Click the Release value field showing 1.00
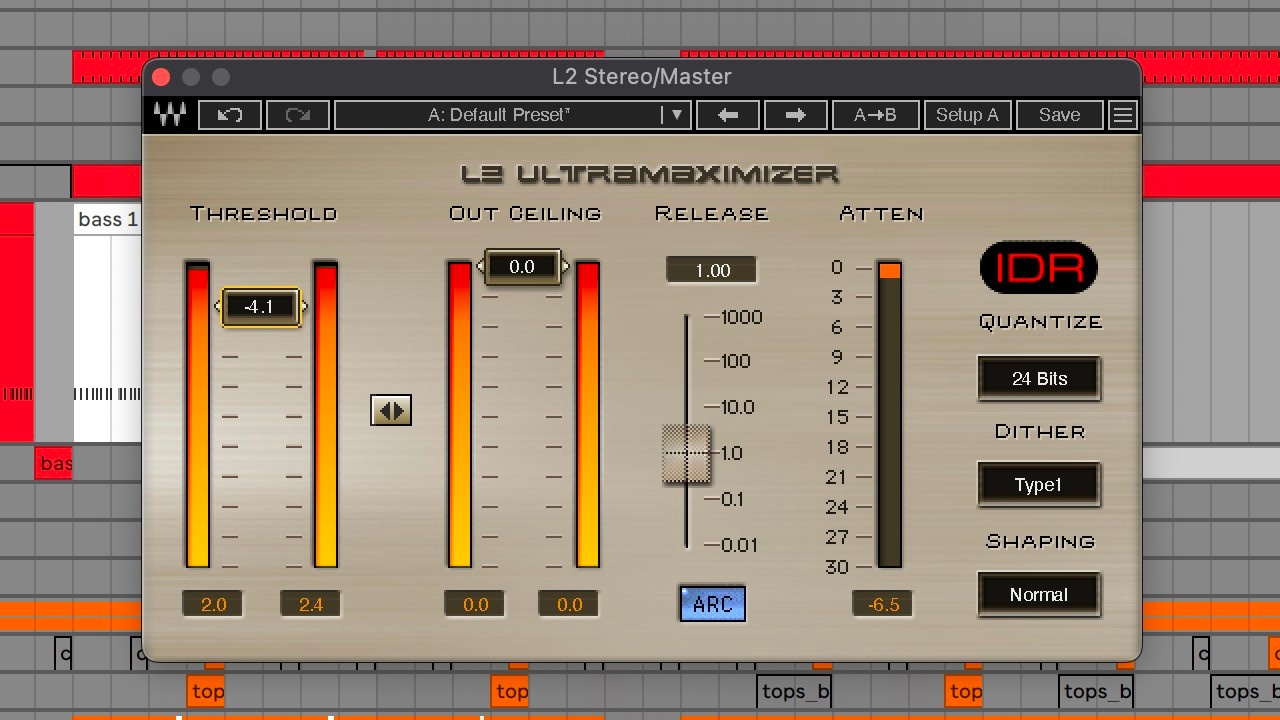Viewport: 1280px width, 720px height. pos(712,270)
